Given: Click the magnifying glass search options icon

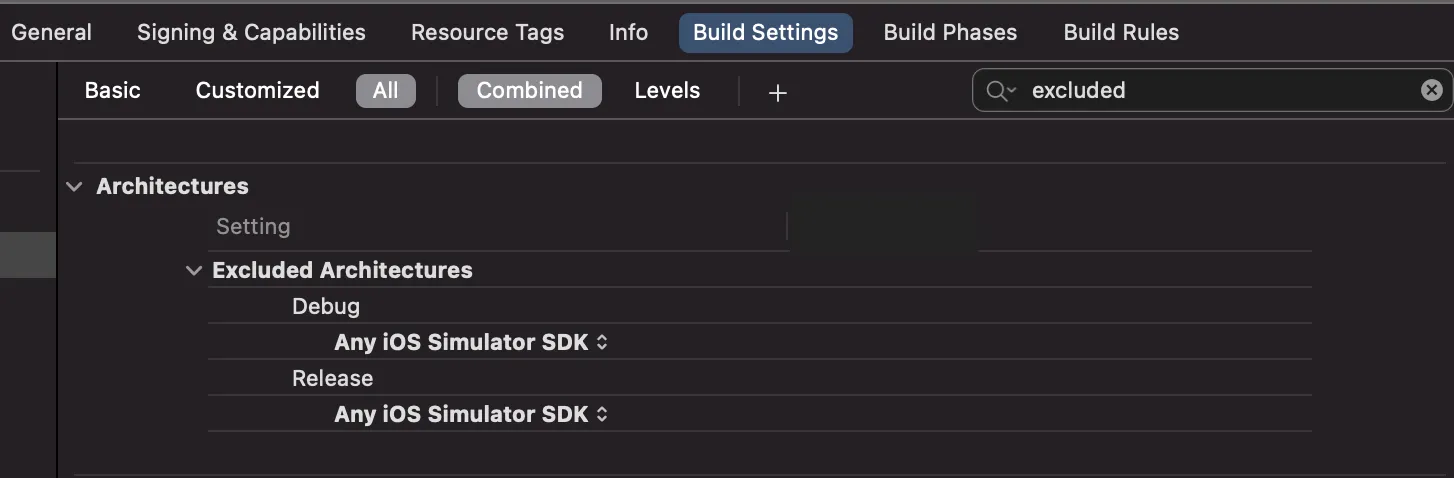Looking at the screenshot, I should 1000,91.
